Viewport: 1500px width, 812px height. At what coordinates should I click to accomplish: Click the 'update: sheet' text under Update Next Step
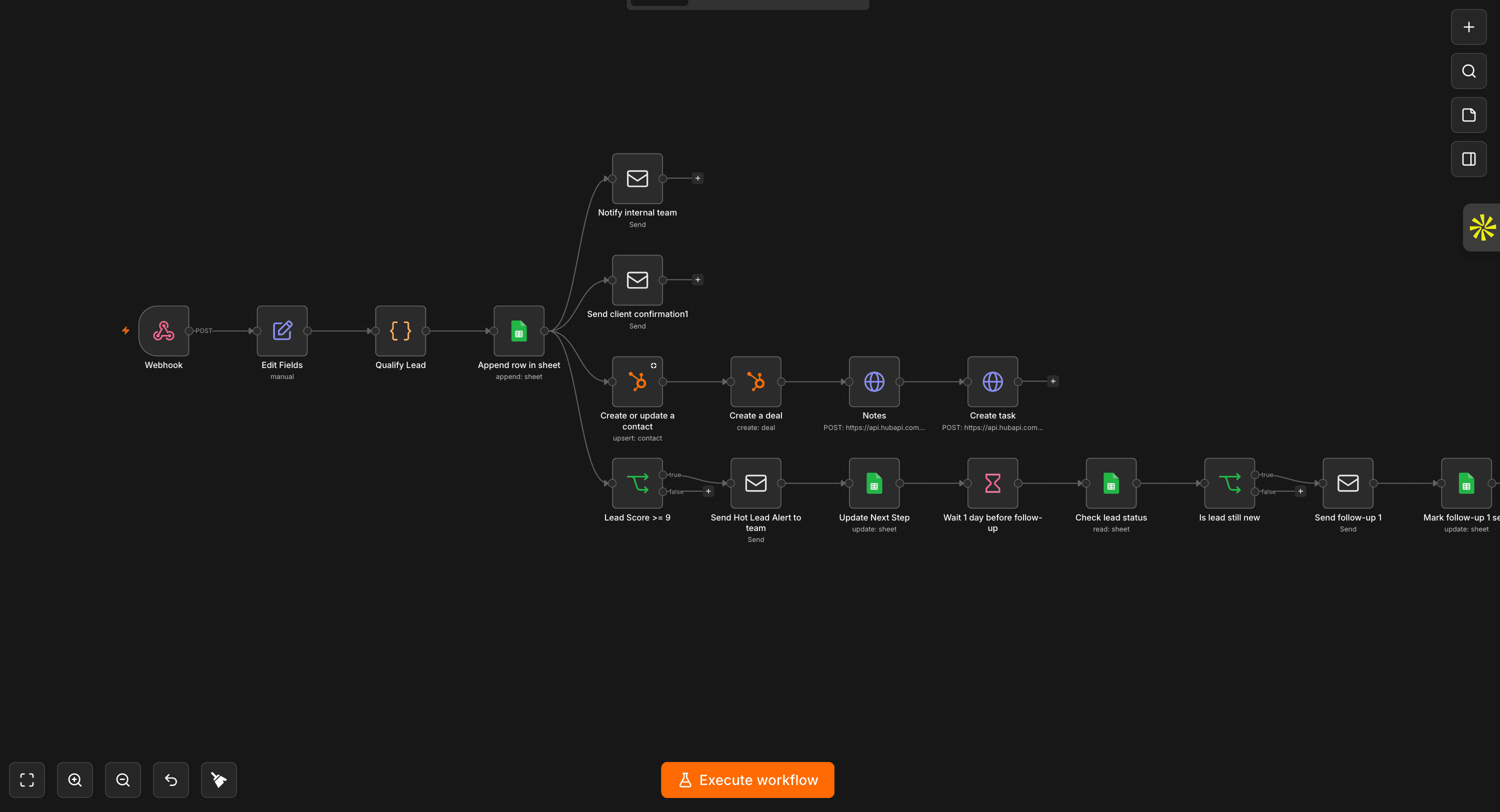(x=874, y=529)
